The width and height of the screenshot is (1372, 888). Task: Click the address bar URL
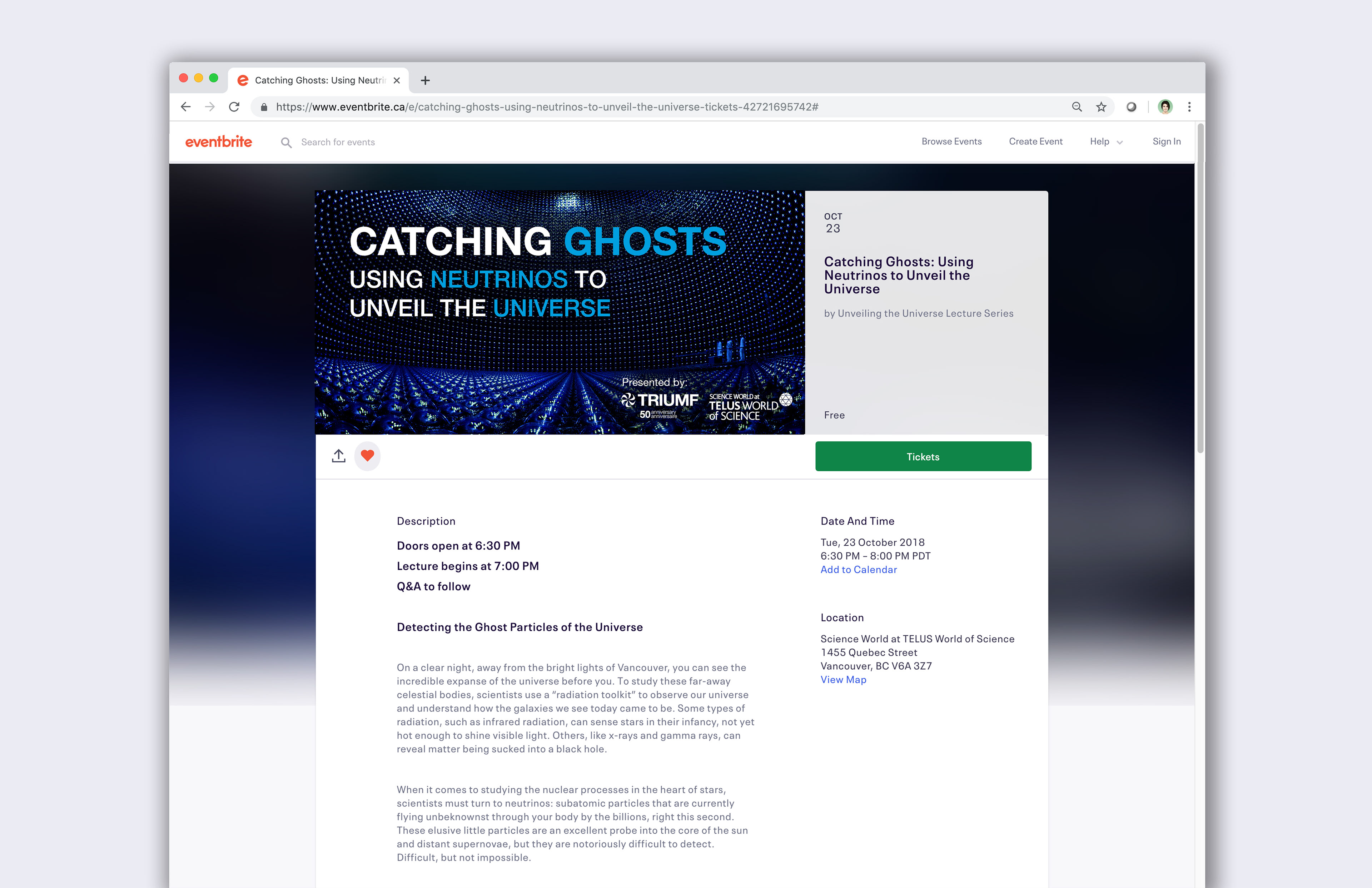coord(547,107)
